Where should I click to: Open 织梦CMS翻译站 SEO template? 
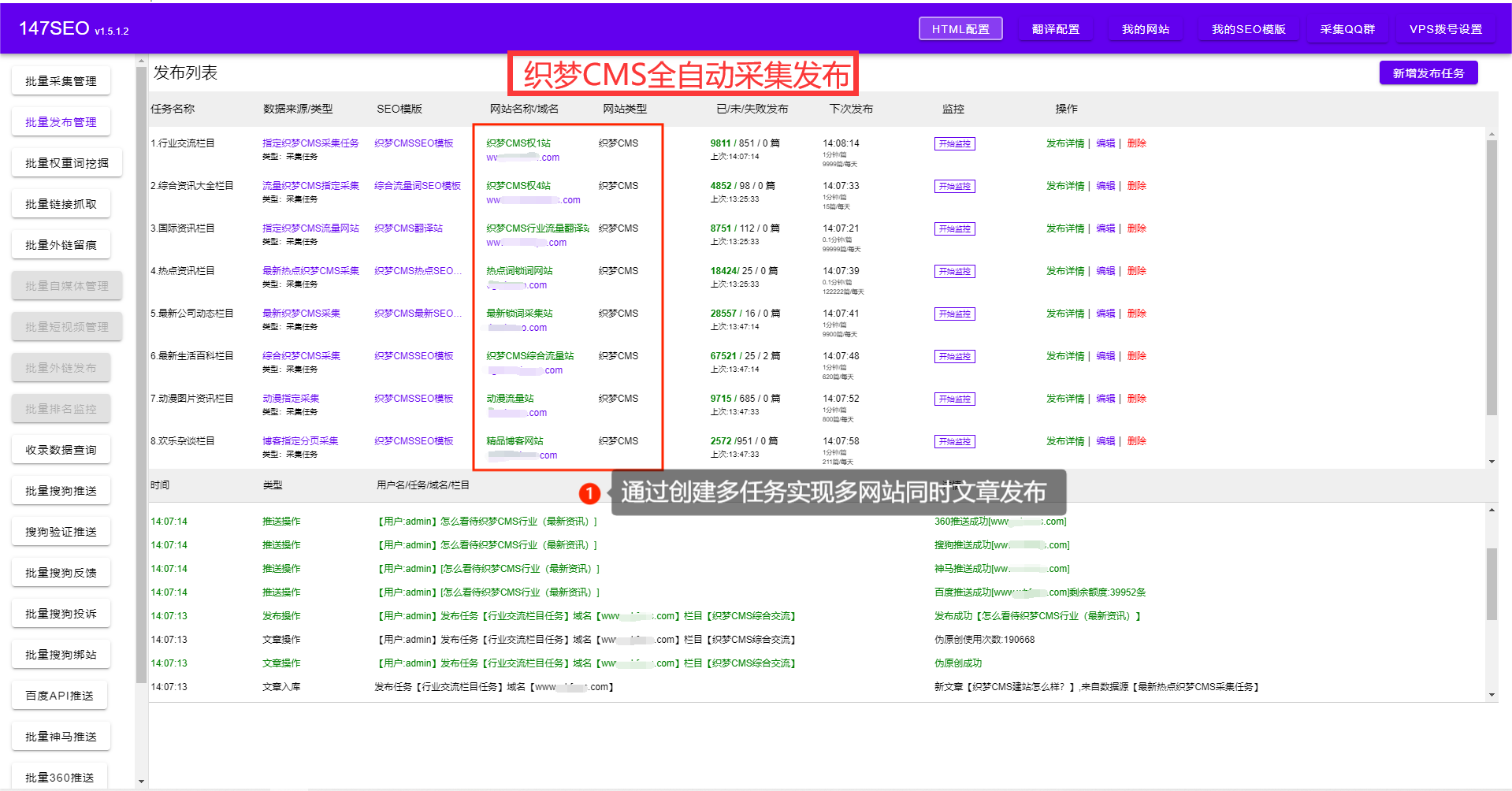(x=408, y=228)
